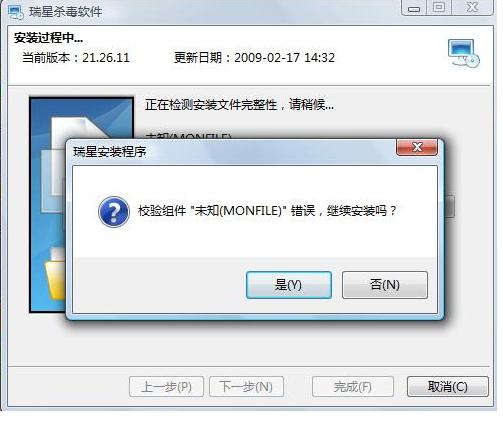Close the 瑞星安装程序 dialog with red X
The width and height of the screenshot is (503, 422).
417,147
